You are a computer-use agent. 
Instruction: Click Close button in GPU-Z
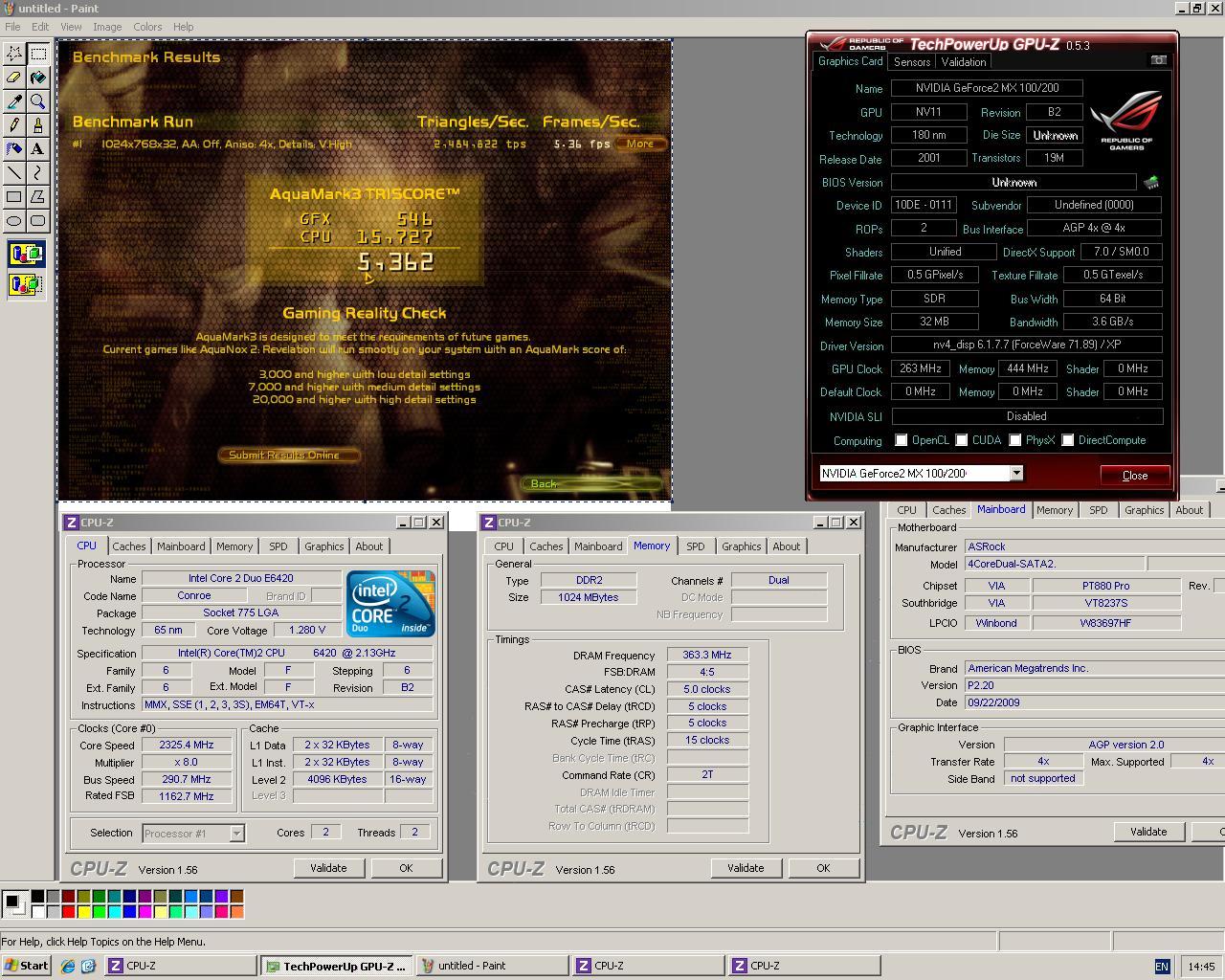(1135, 476)
